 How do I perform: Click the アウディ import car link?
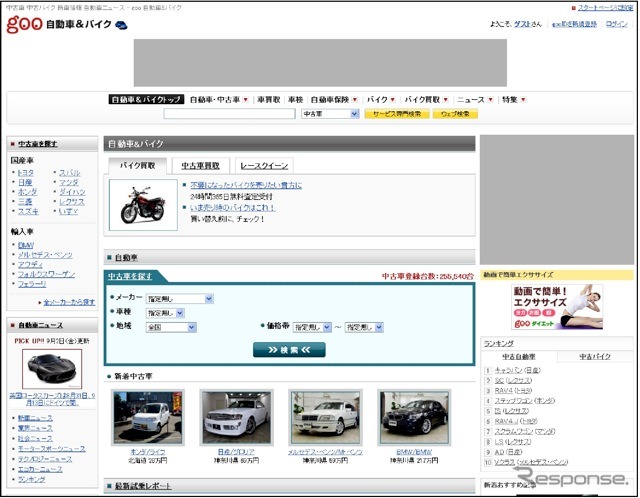(30, 265)
